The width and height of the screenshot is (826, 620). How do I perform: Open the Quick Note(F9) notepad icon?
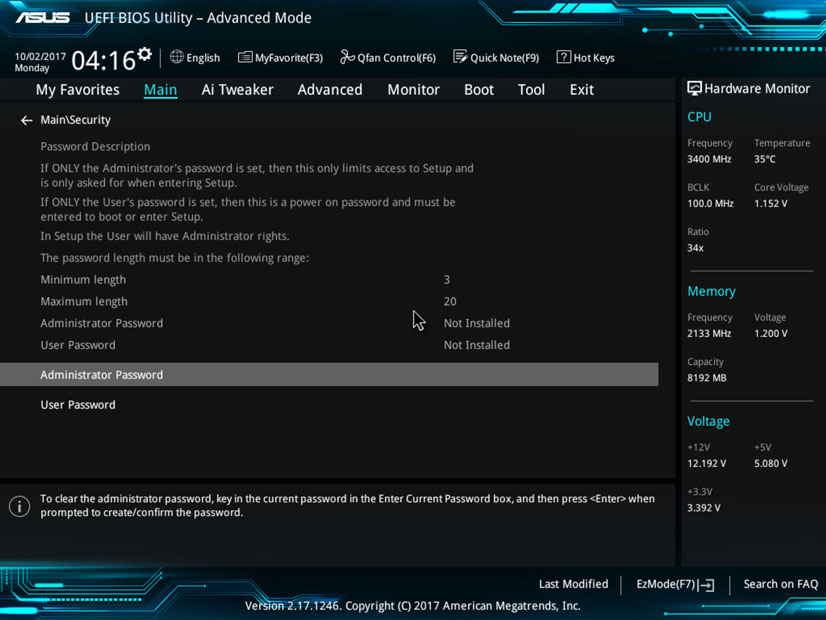(x=460, y=57)
